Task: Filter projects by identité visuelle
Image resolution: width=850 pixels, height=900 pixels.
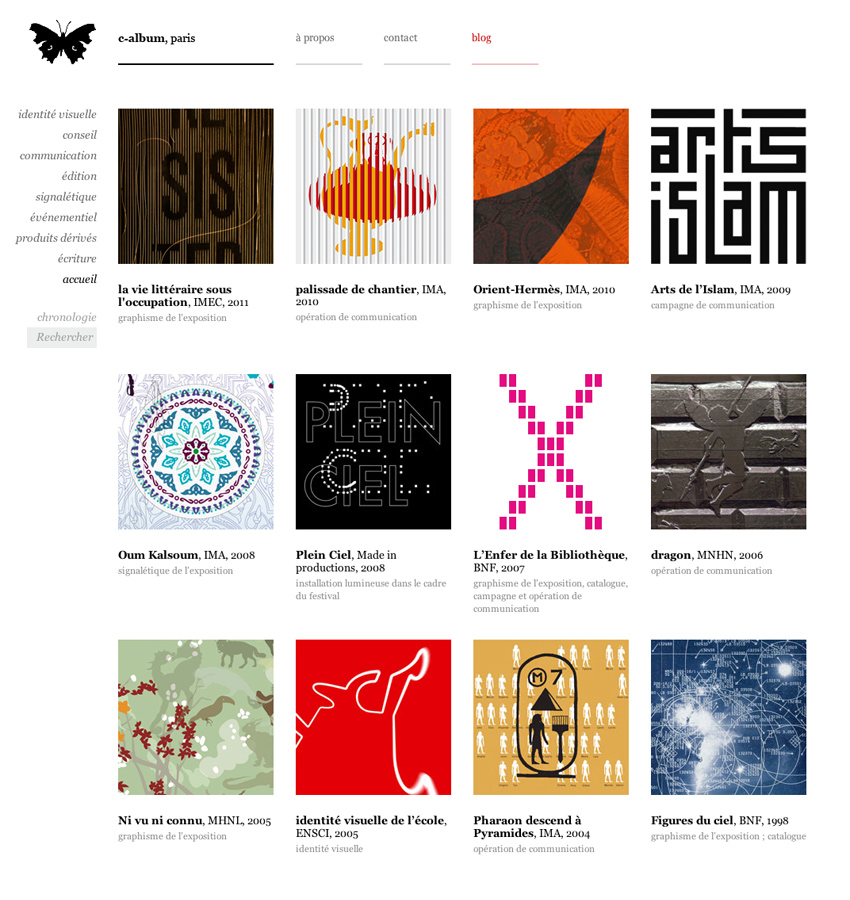Action: [57, 114]
